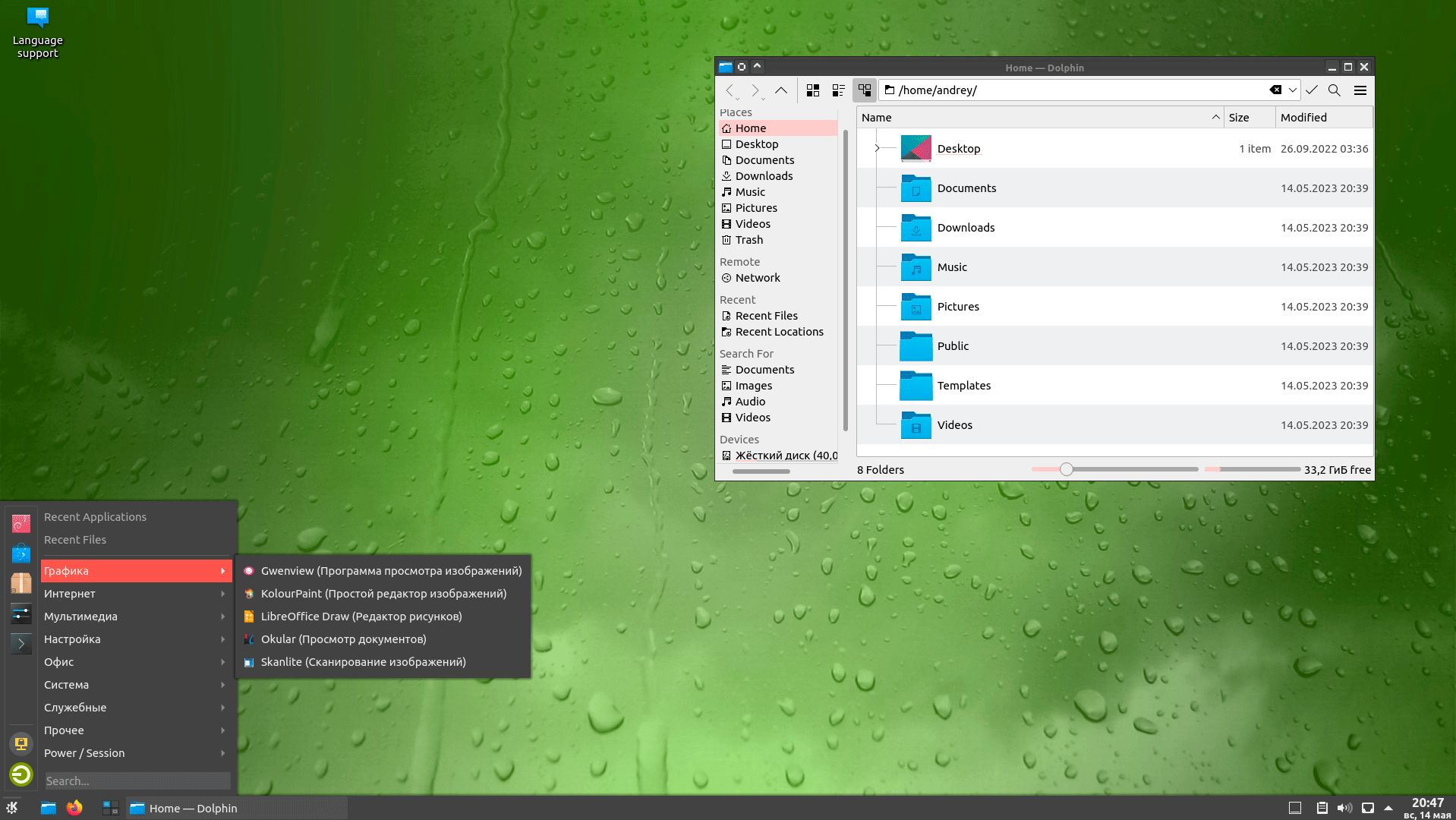Launch KolourPaint from the Графика submenu

[x=383, y=594]
